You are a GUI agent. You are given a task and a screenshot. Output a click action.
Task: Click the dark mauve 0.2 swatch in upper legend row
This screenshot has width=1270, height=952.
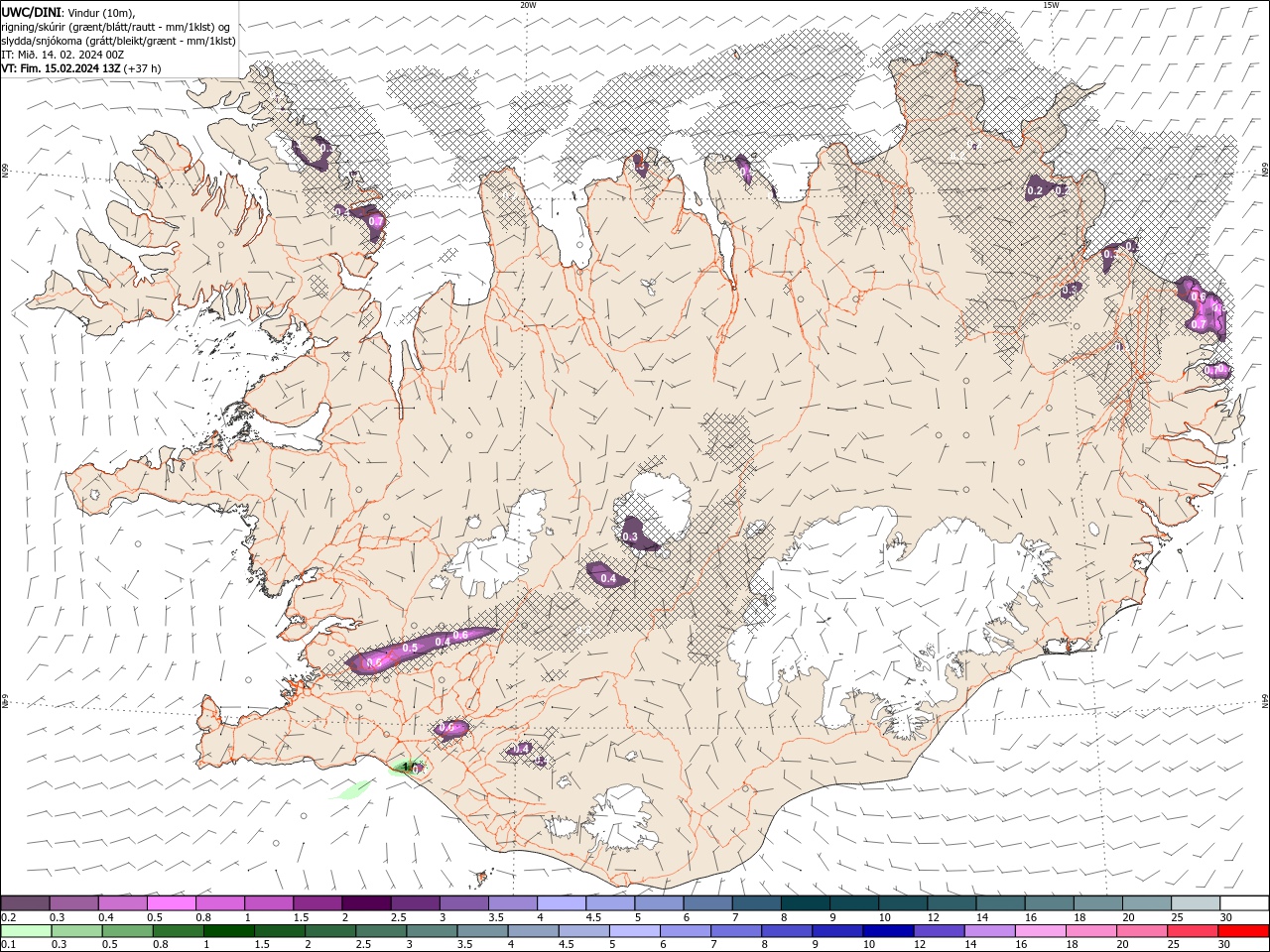click(x=25, y=903)
